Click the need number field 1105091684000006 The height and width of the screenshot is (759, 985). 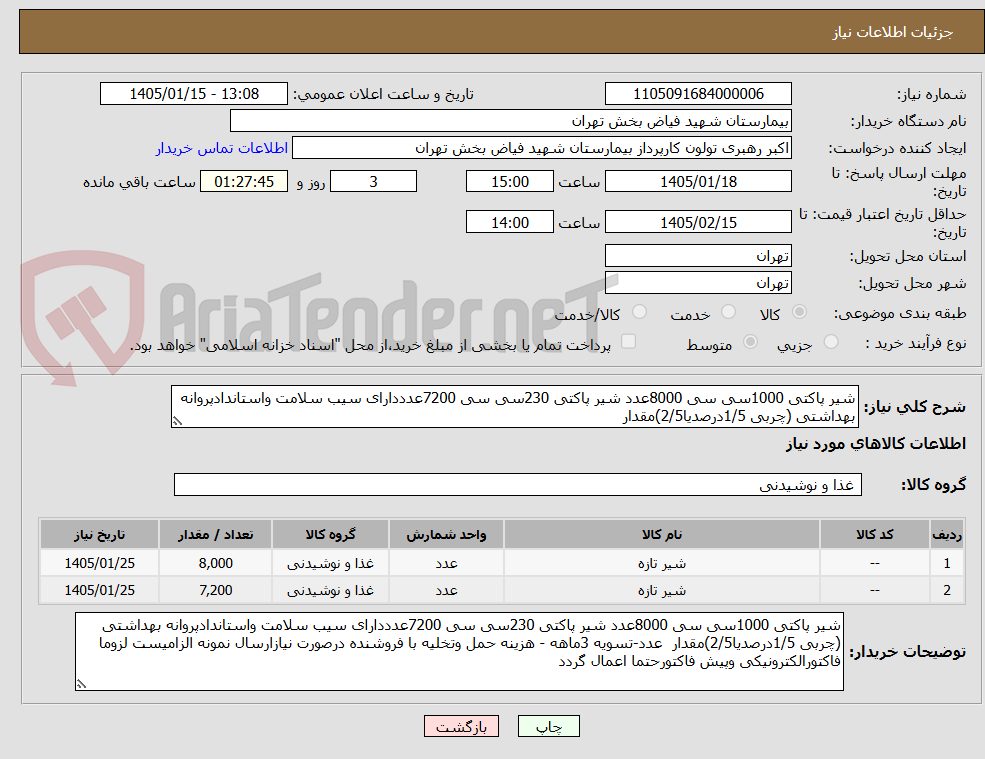coord(698,94)
